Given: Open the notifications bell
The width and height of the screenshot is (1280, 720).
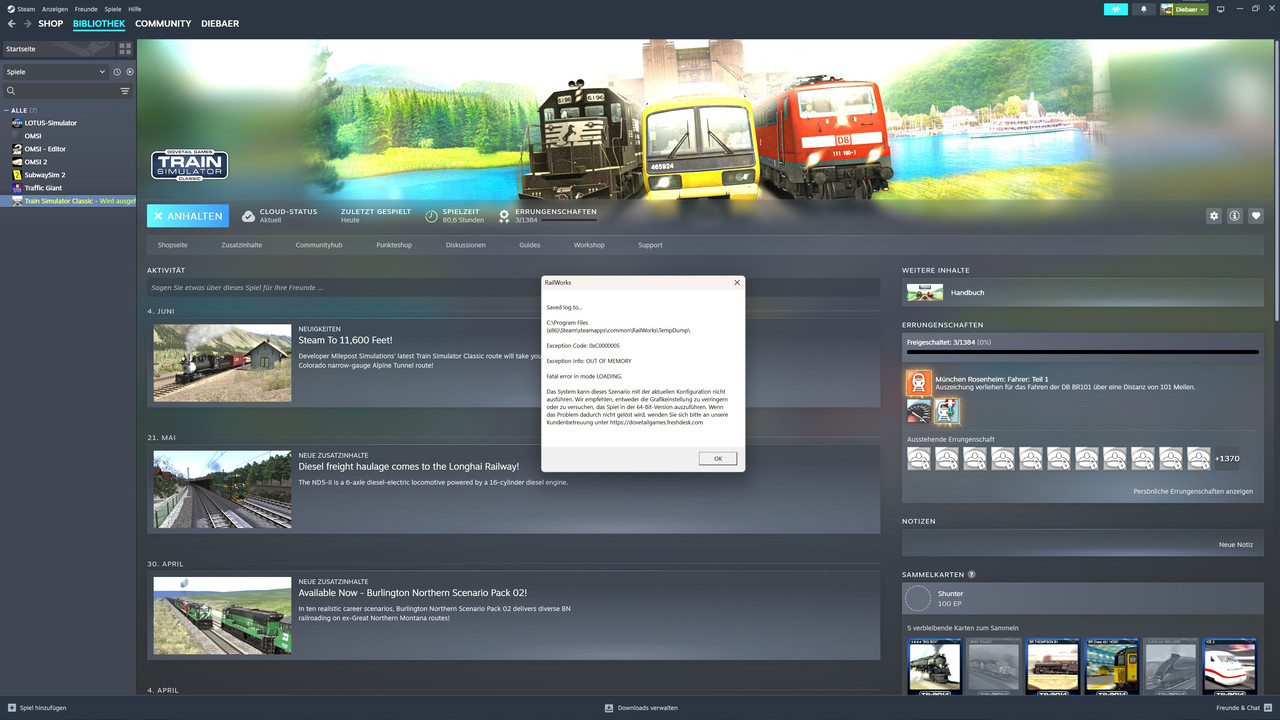Looking at the screenshot, I should click(1144, 9).
